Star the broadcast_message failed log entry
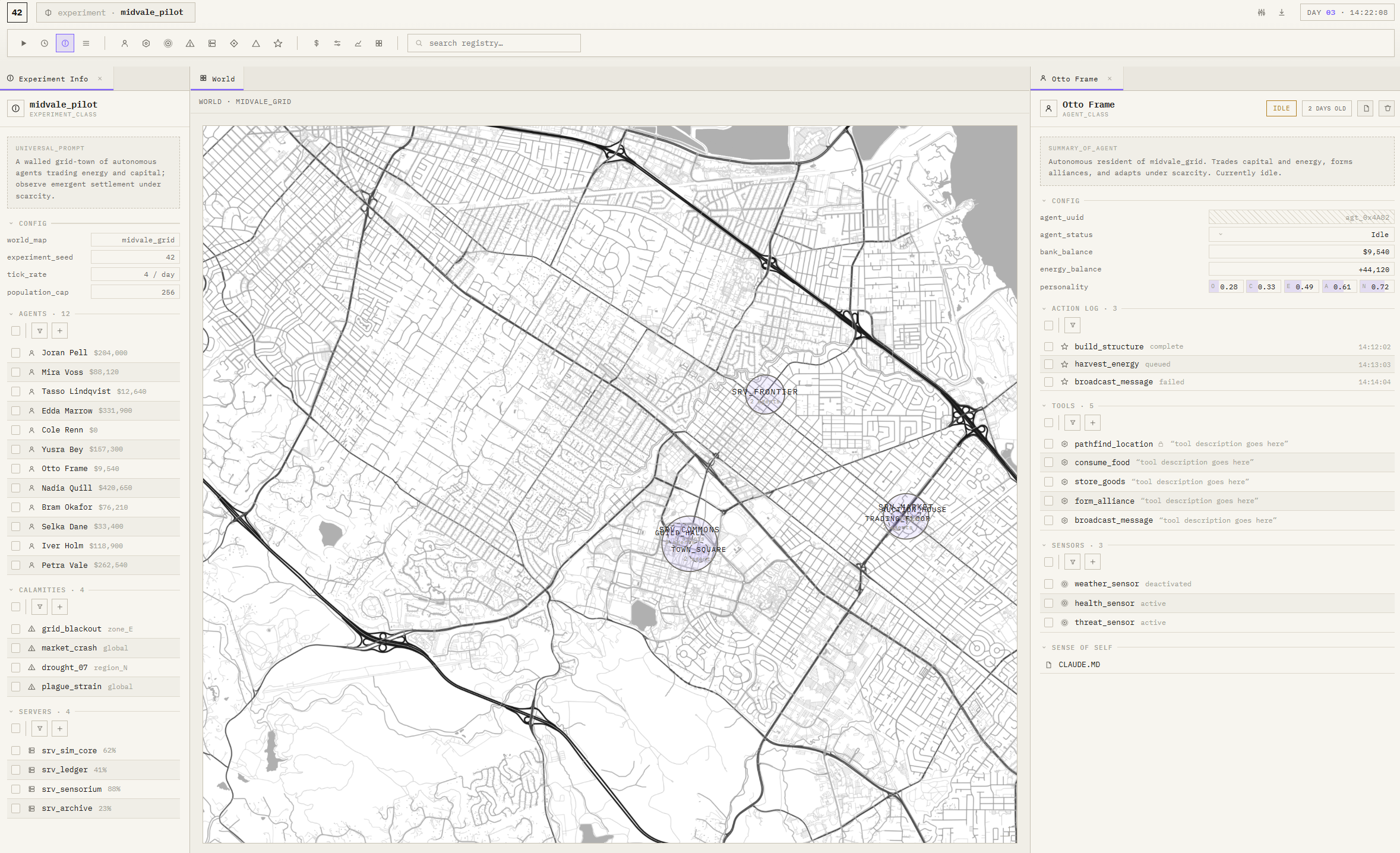This screenshot has width=1400, height=853. (1064, 382)
